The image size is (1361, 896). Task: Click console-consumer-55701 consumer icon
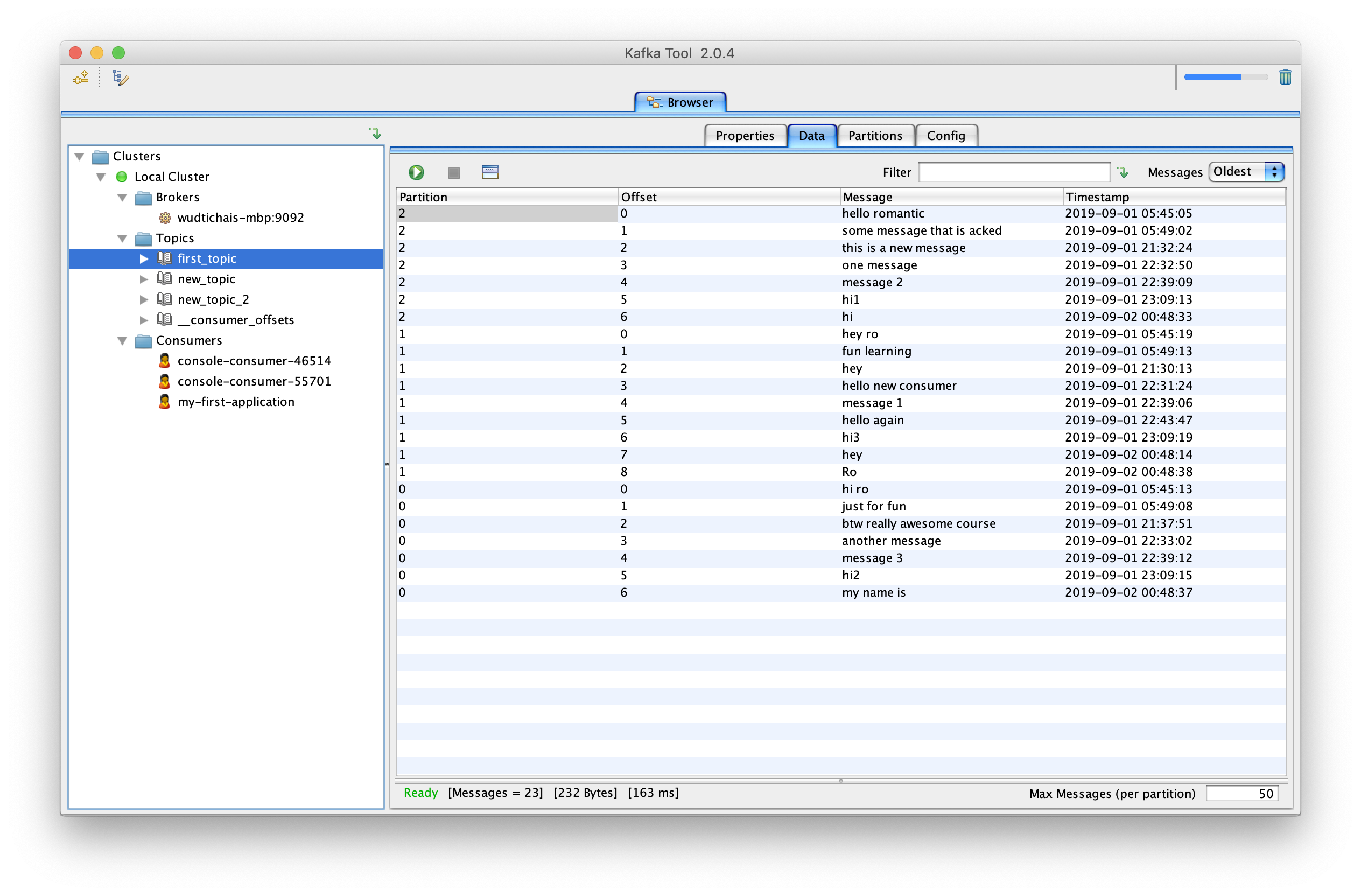click(165, 381)
